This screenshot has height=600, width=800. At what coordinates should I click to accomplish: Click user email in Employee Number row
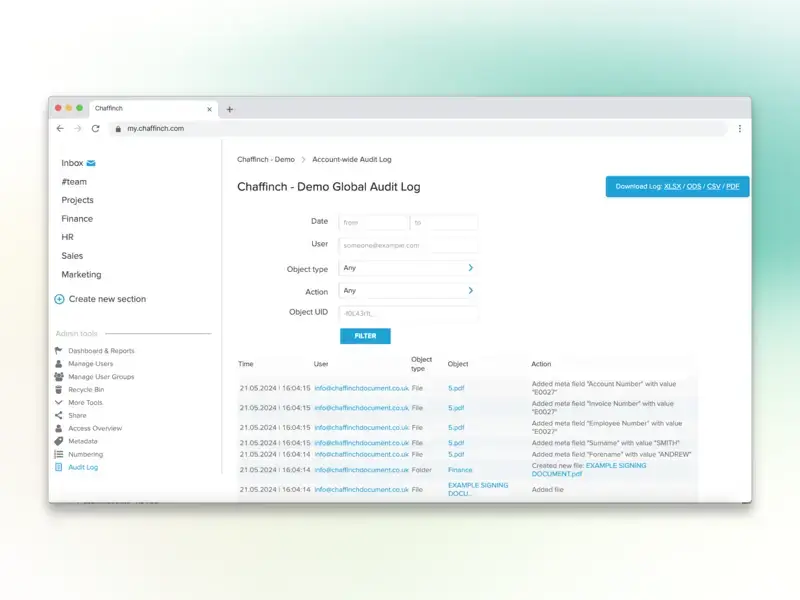pyautogui.click(x=362, y=428)
